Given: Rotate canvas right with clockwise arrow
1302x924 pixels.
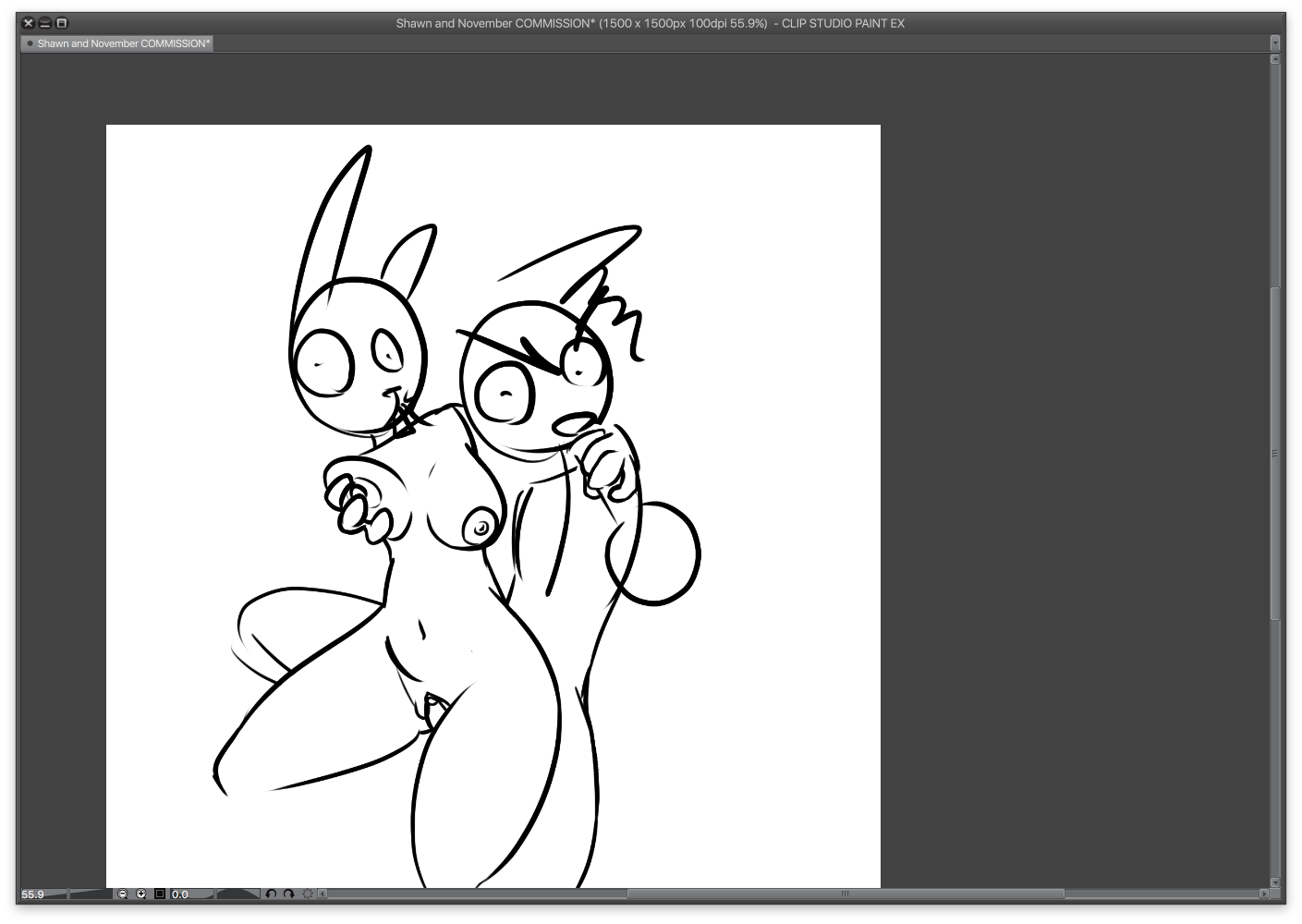Looking at the screenshot, I should point(288,894).
